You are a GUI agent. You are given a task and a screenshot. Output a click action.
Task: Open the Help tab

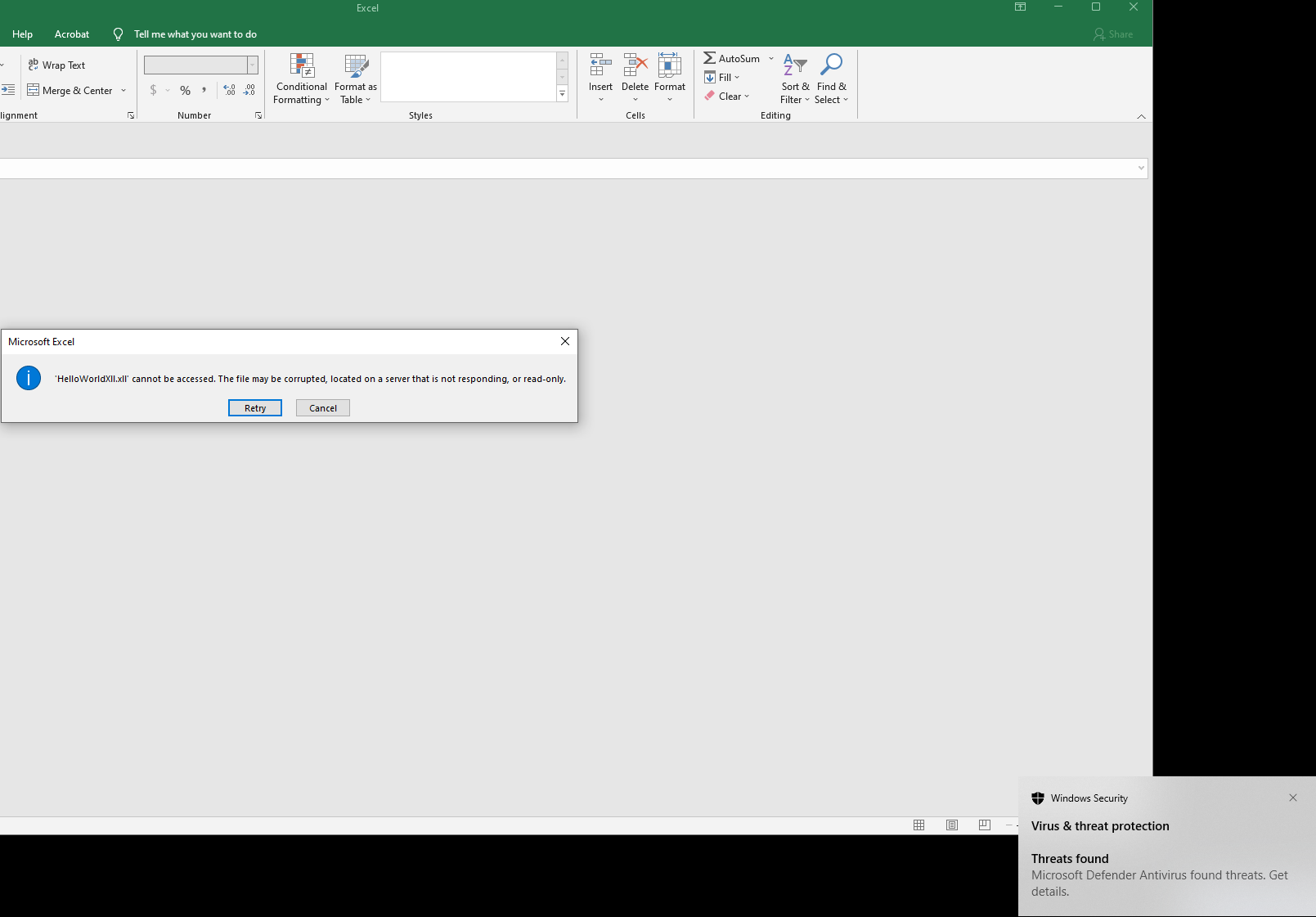point(23,34)
